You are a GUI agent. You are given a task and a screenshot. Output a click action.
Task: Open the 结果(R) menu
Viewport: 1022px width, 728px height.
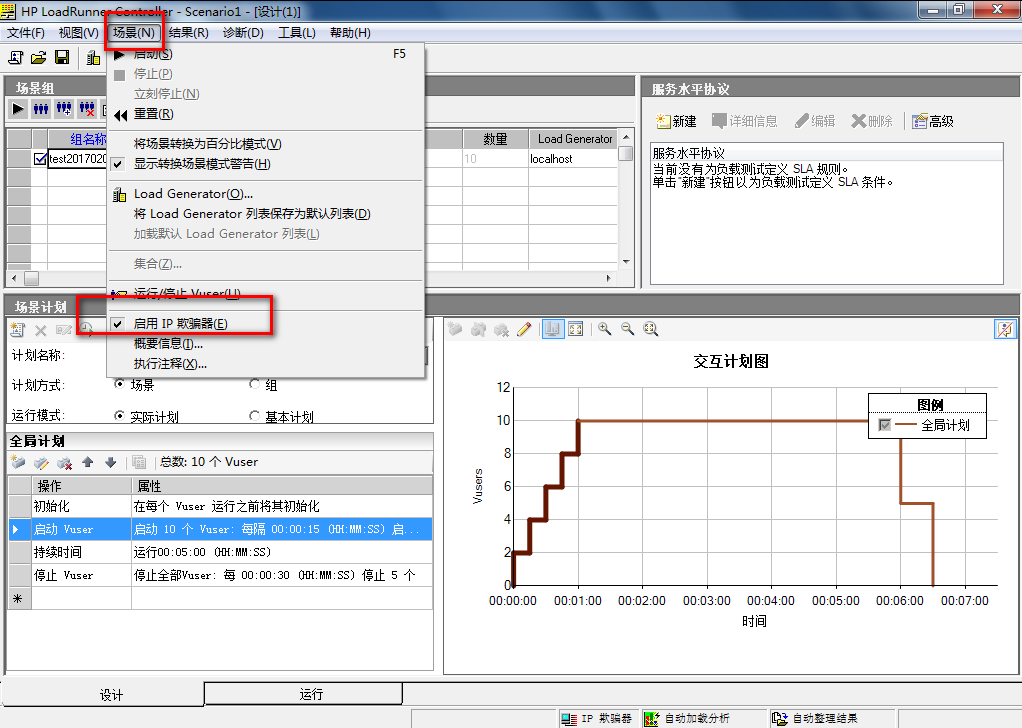tap(188, 33)
